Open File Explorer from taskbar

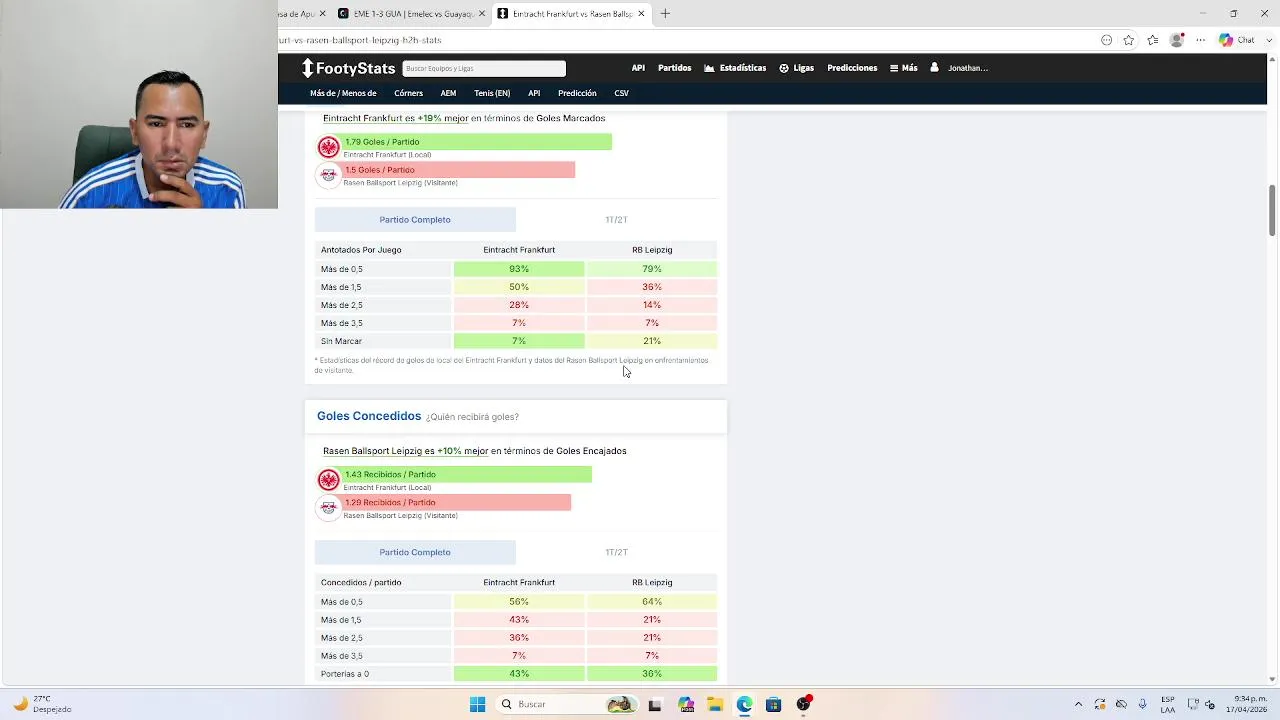(x=715, y=704)
